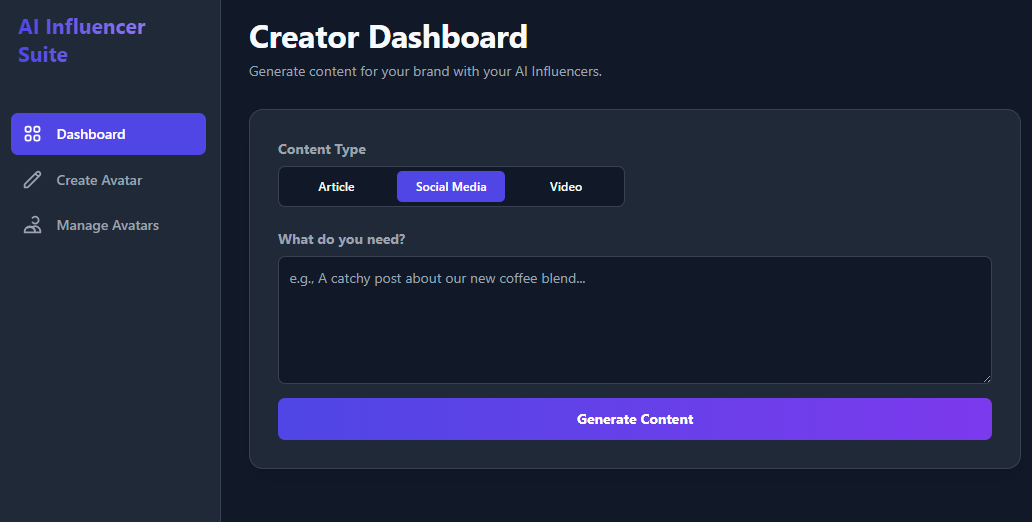1032x522 pixels.
Task: Click the 'Generate content for your brand' subtitle
Action: point(425,72)
